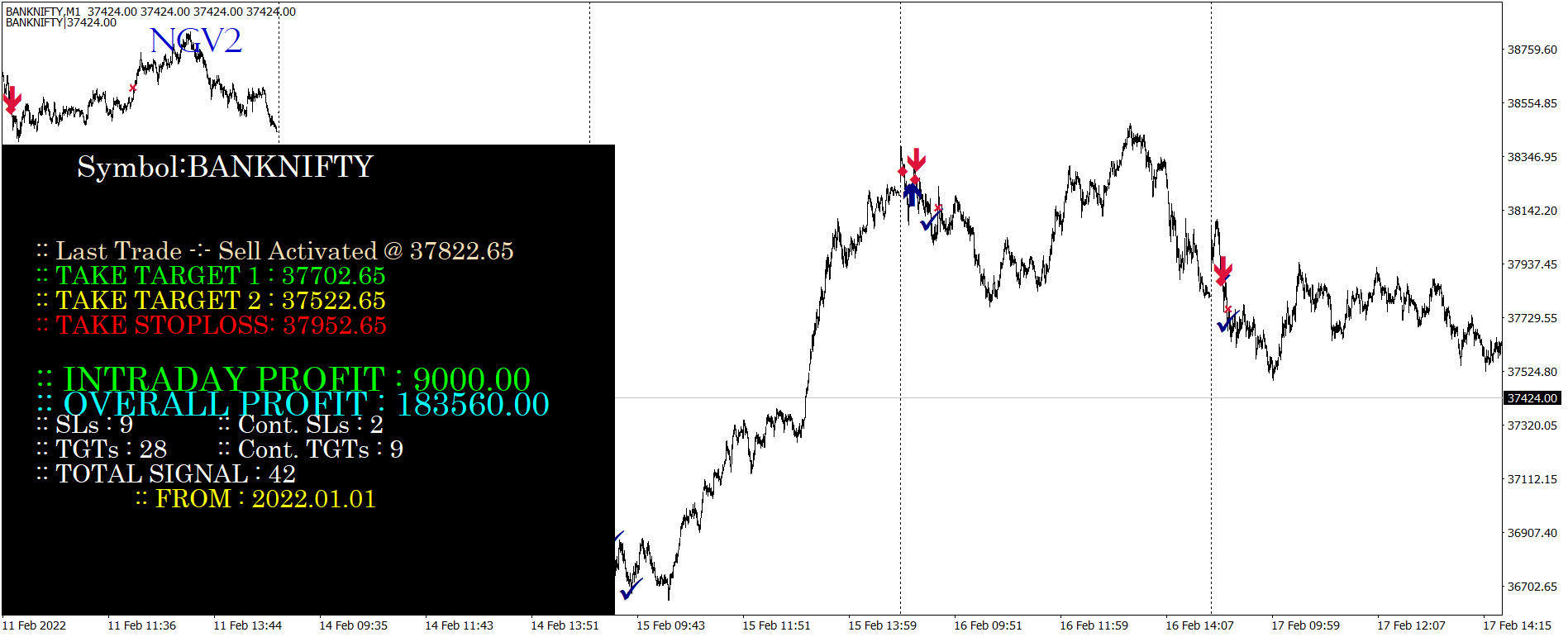
Task: Click the INTRADAY PROFIT : 9000.00 text
Action: 284,379
